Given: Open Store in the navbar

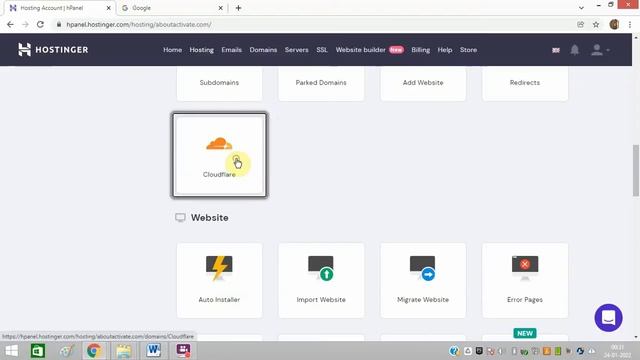Looking at the screenshot, I should [x=468, y=50].
